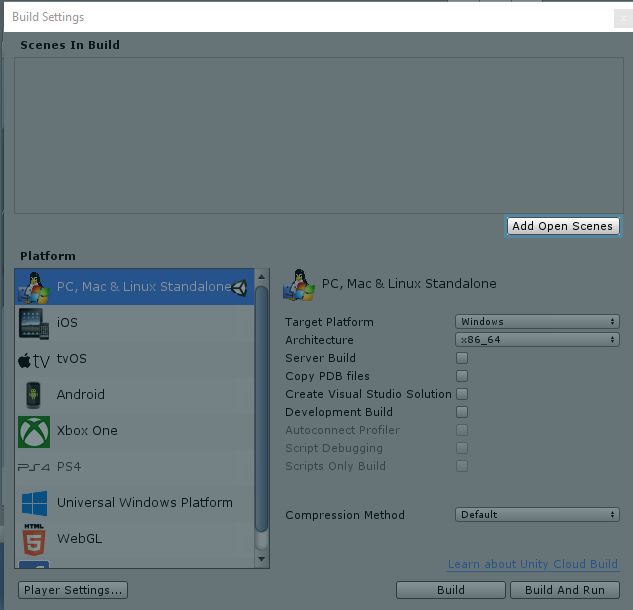Open Player Settings

(73, 590)
